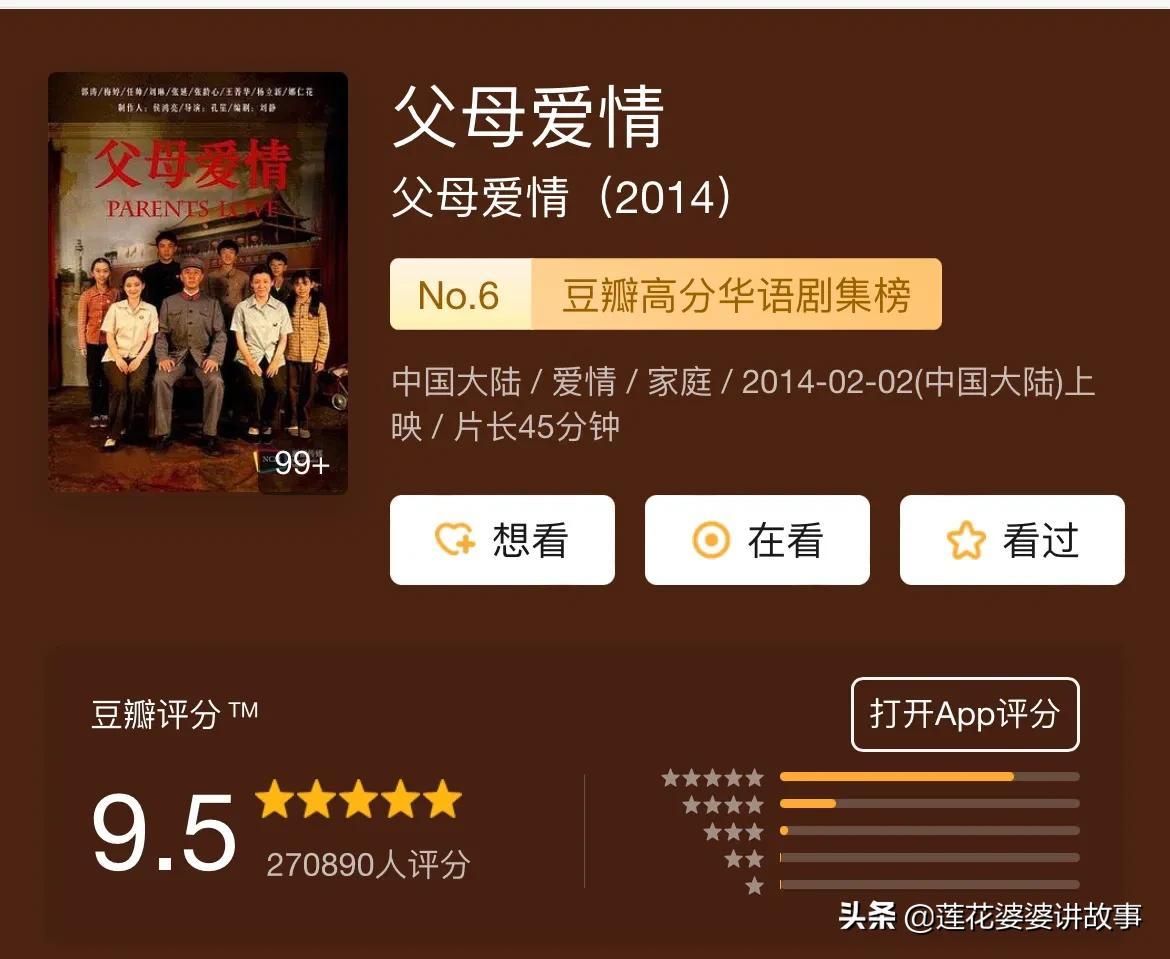Click the four-star percentage bar
The width and height of the screenshot is (1170, 959).
click(930, 804)
